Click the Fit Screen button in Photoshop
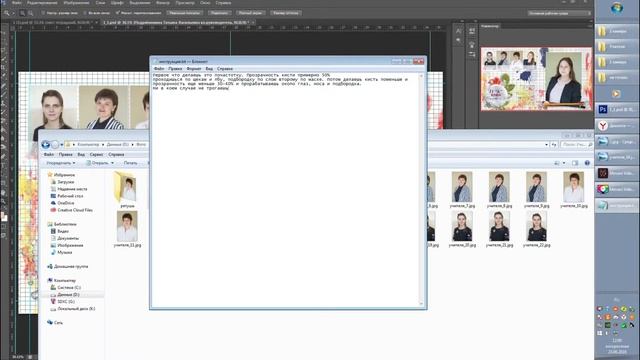The height and width of the screenshot is (360, 640). pyautogui.click(x=220, y=13)
